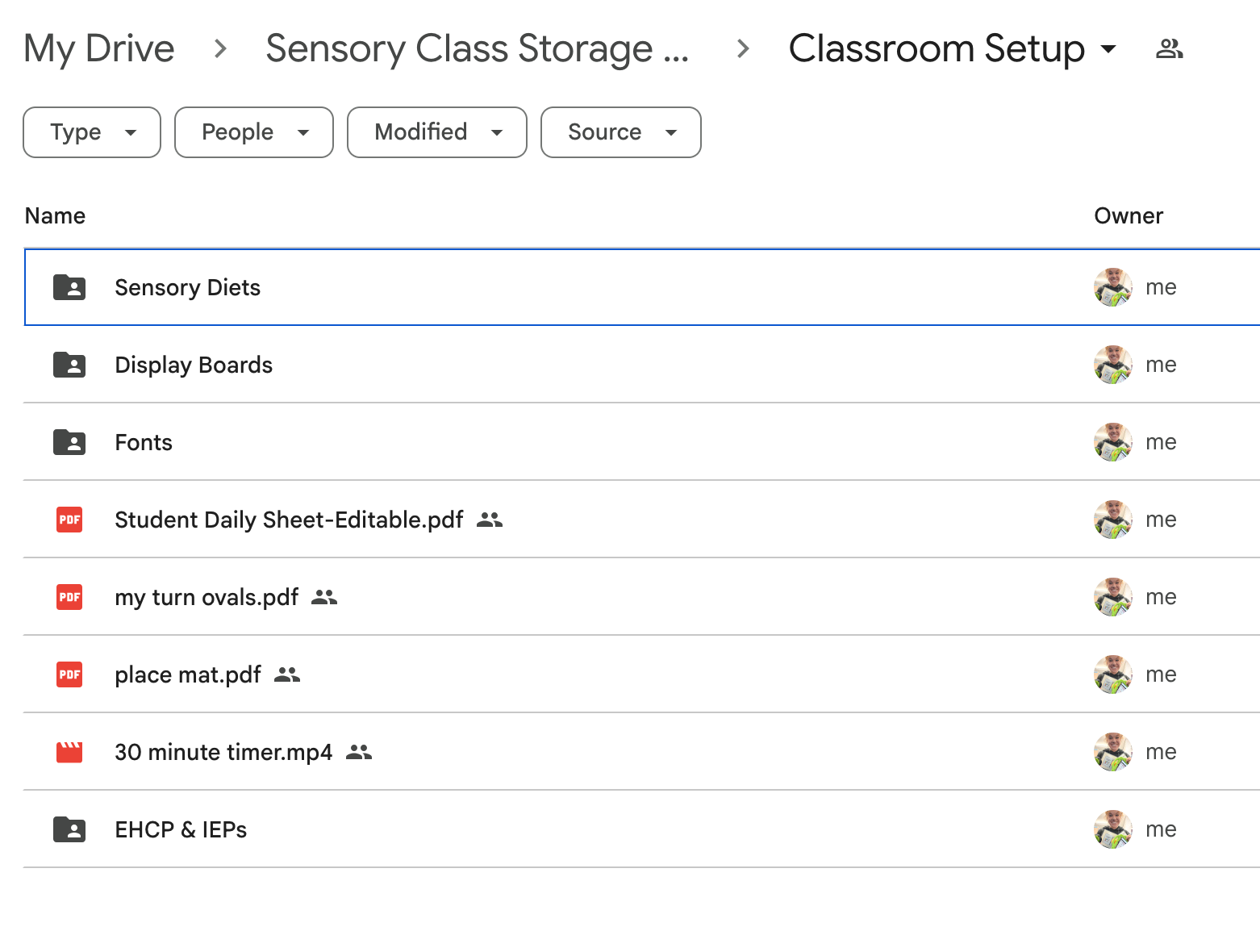Click the Classroom Setup breadcrumb title
This screenshot has height=952, width=1260.
[x=937, y=48]
